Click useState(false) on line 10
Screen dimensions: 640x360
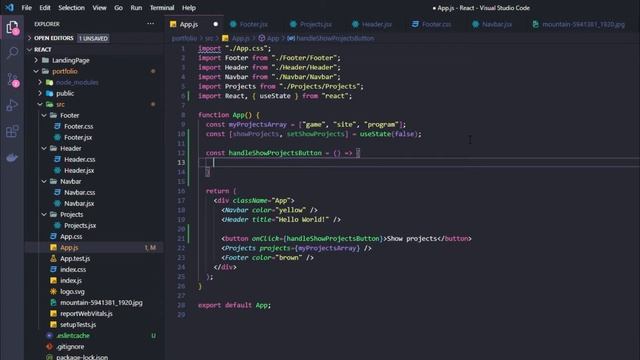390,134
